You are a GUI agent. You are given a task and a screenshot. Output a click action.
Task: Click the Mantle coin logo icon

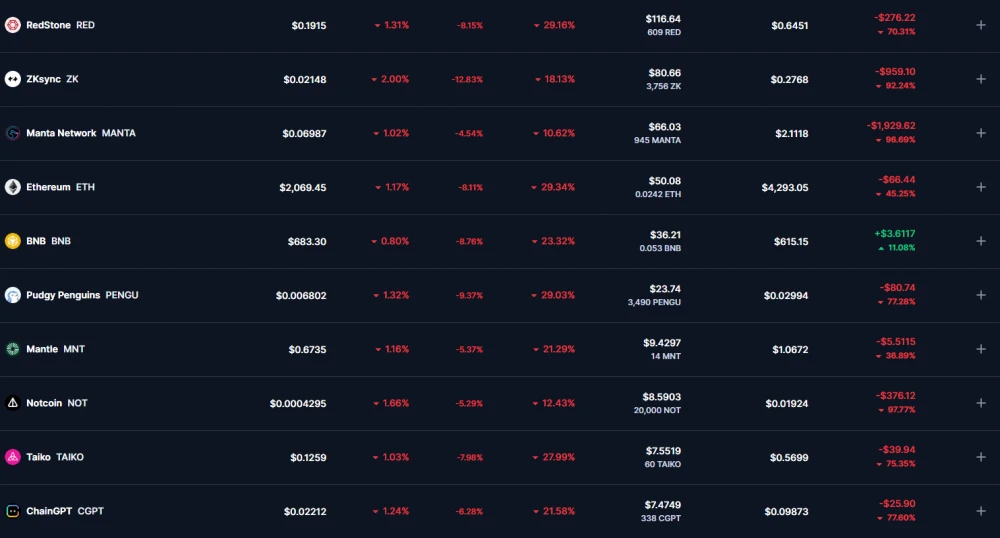pyautogui.click(x=13, y=349)
